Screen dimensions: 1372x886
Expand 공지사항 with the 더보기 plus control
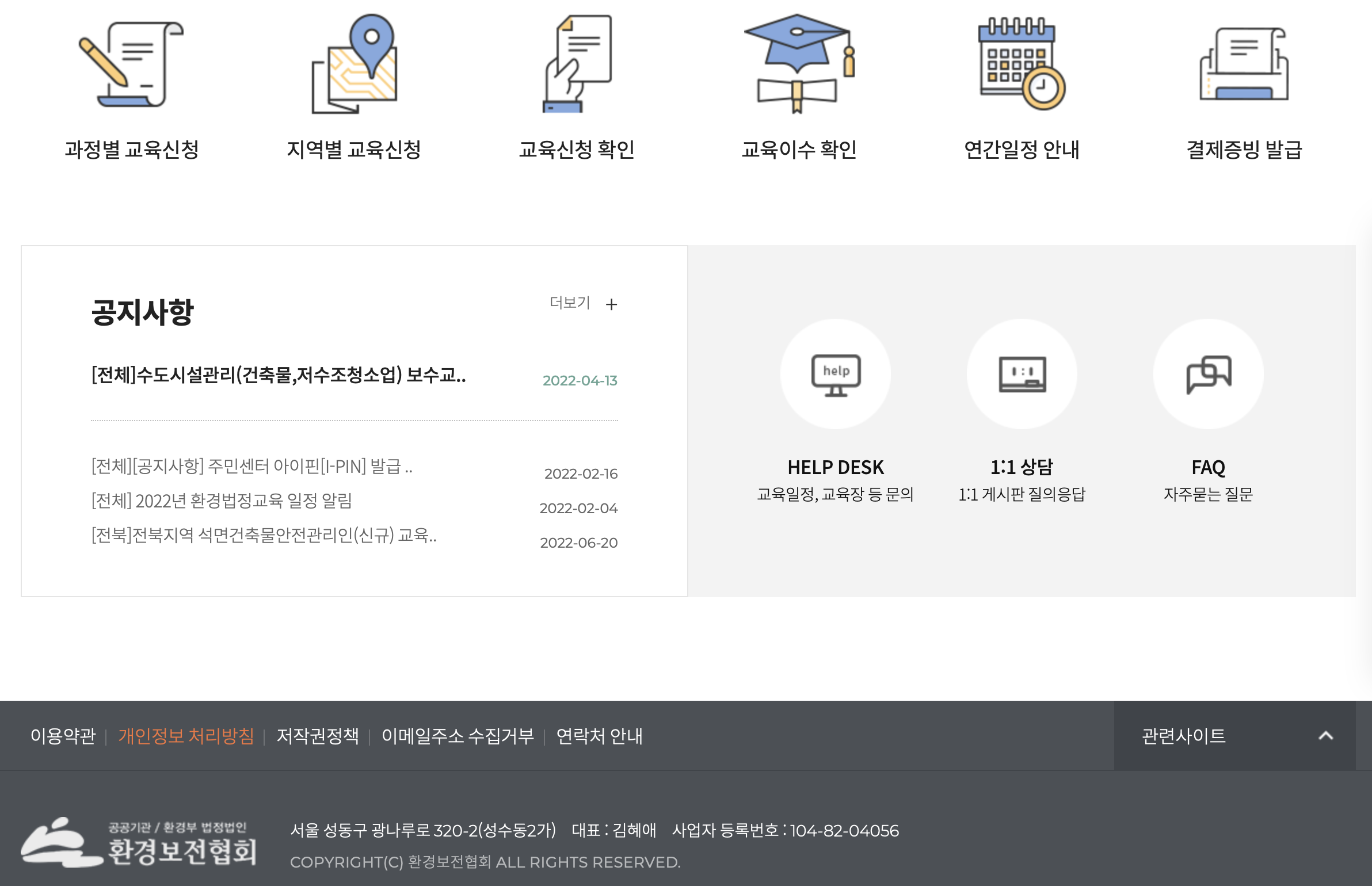point(580,303)
